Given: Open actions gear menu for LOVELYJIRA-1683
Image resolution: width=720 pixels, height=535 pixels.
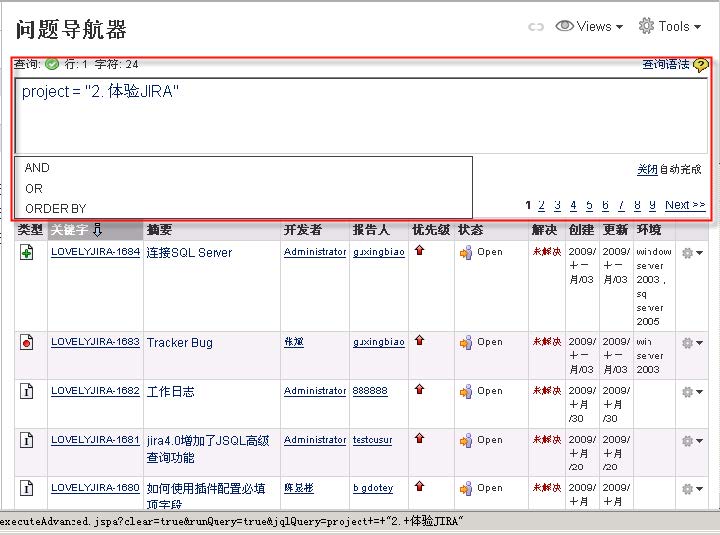Looking at the screenshot, I should [x=692, y=343].
